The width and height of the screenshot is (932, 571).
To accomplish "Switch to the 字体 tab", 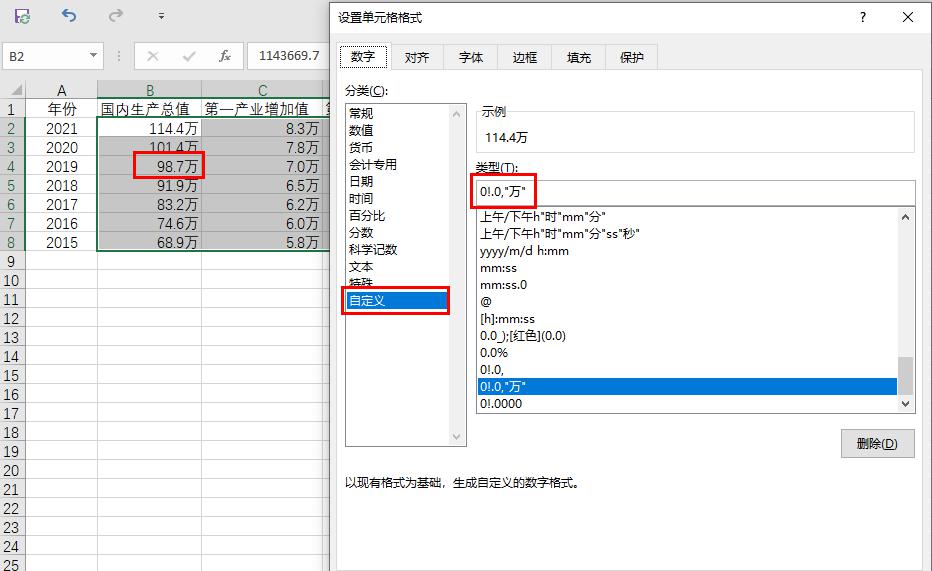I will (471, 57).
